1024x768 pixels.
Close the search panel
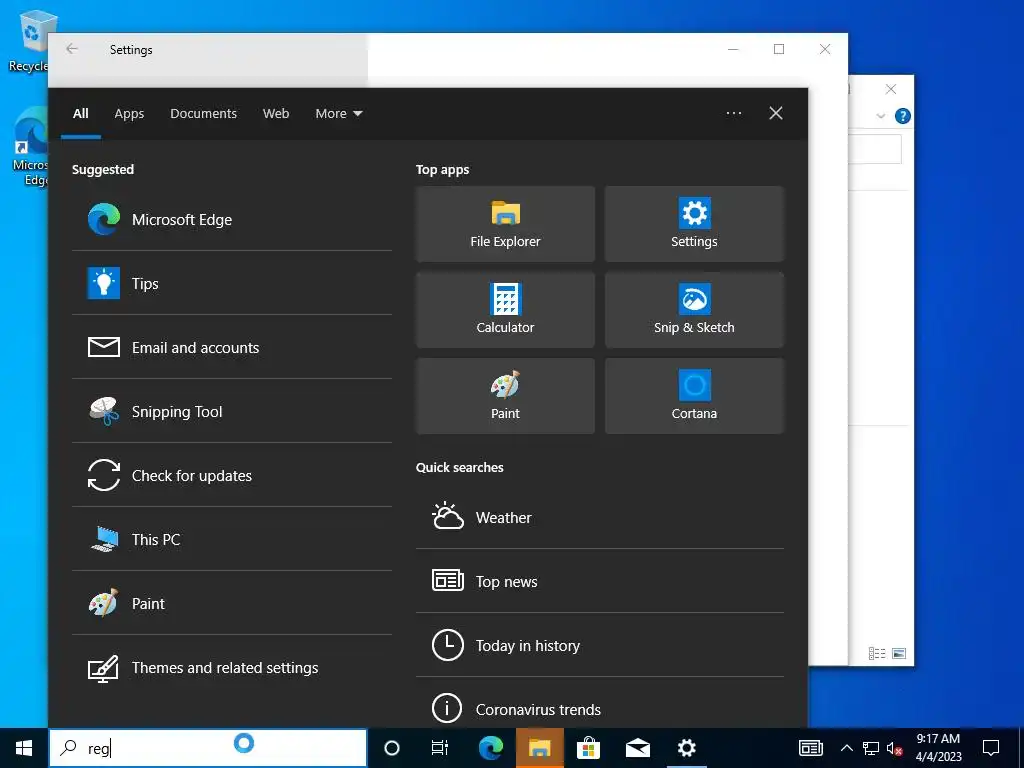tap(776, 114)
